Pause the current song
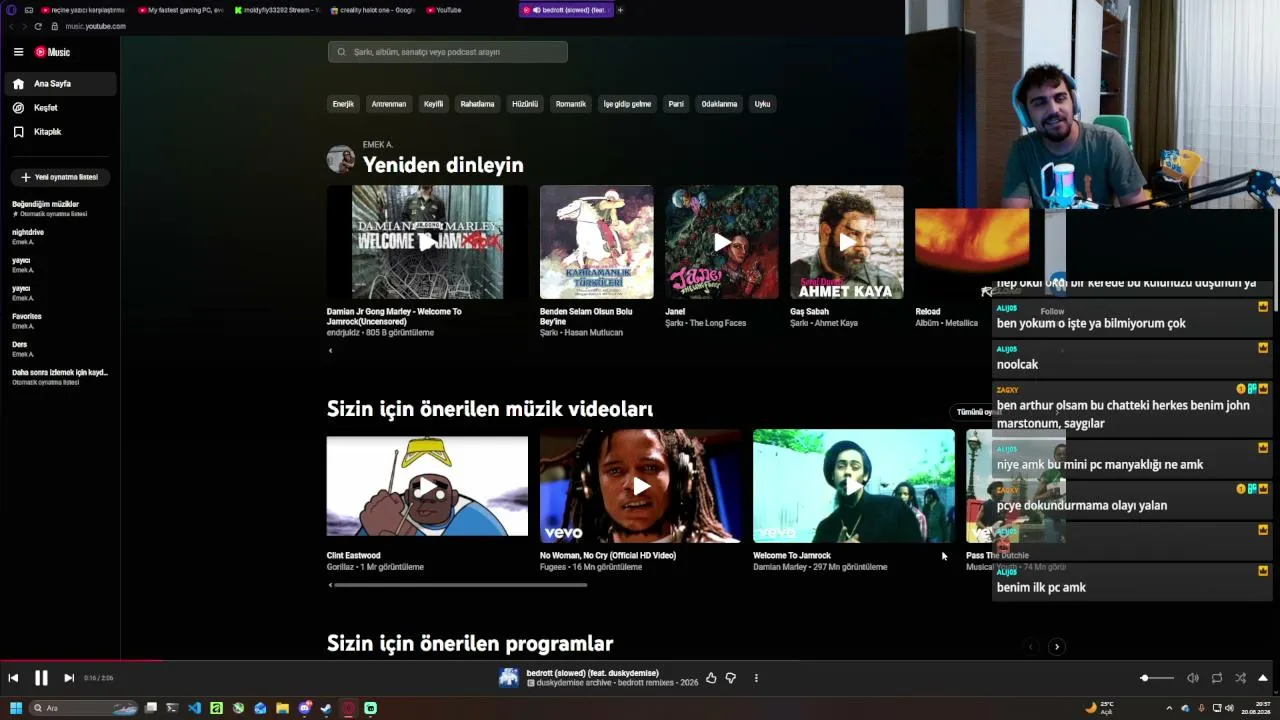Screen dimensions: 1280x720 [41, 678]
